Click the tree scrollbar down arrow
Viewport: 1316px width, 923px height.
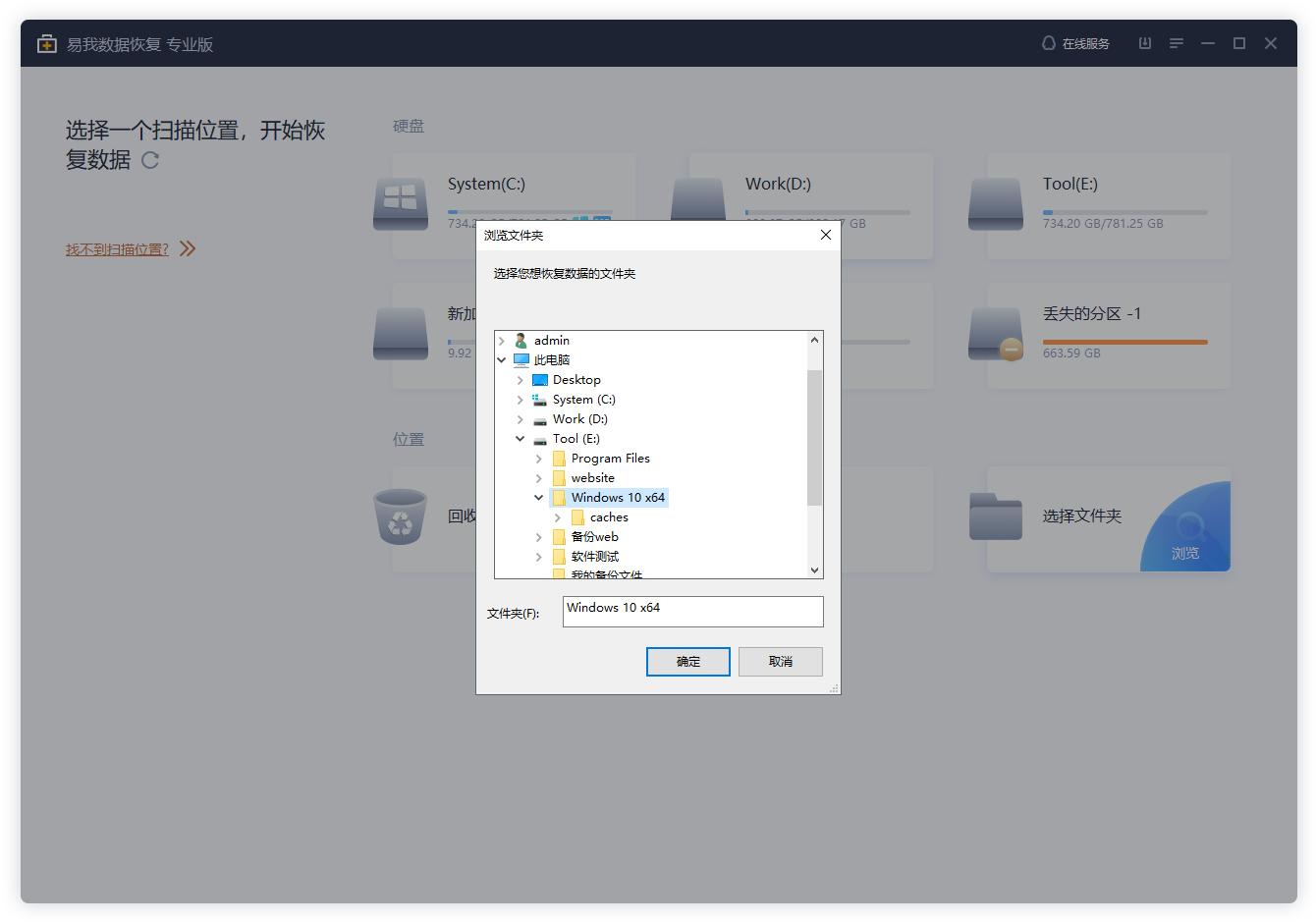click(x=814, y=570)
